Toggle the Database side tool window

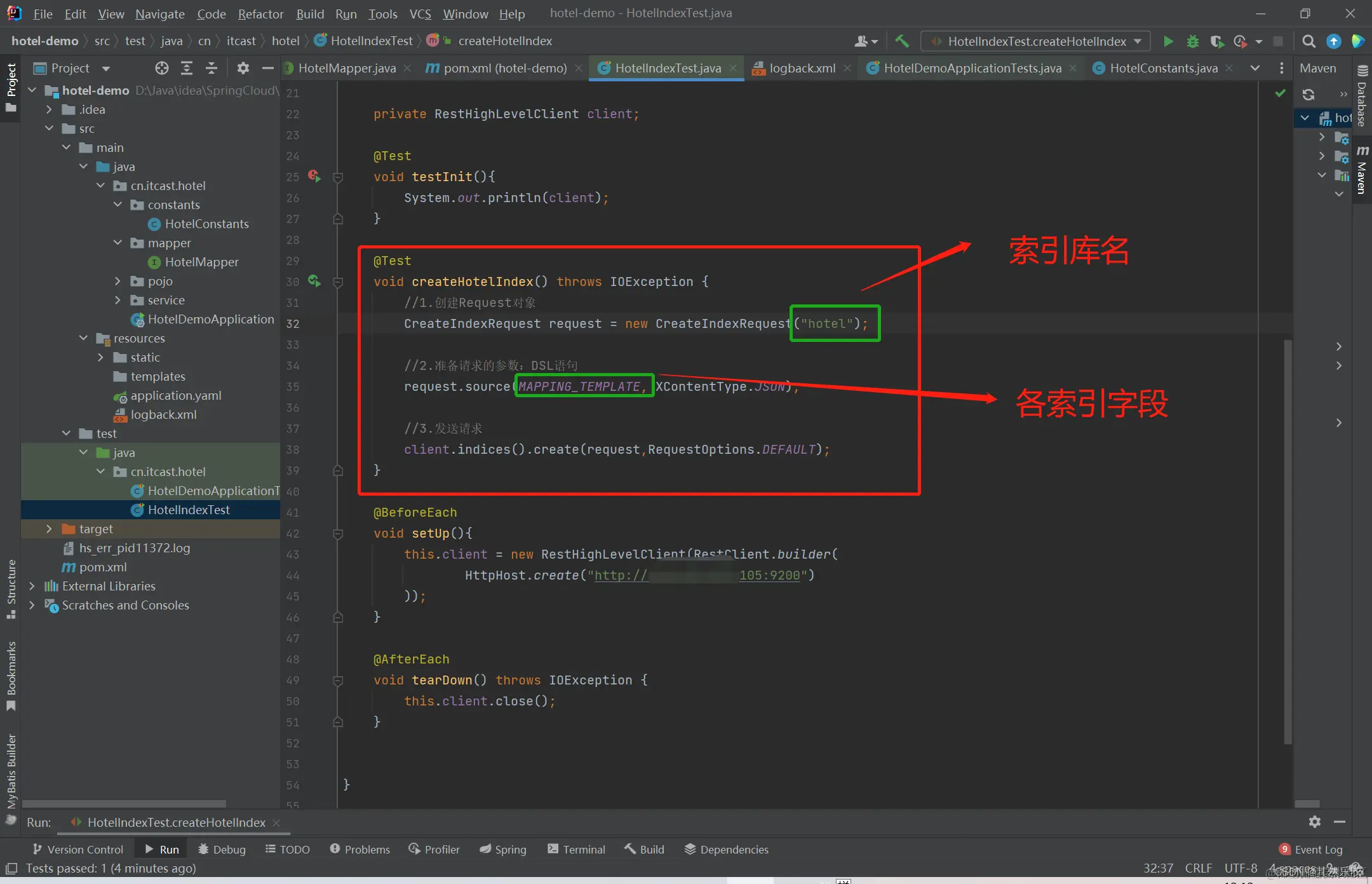click(x=1362, y=99)
